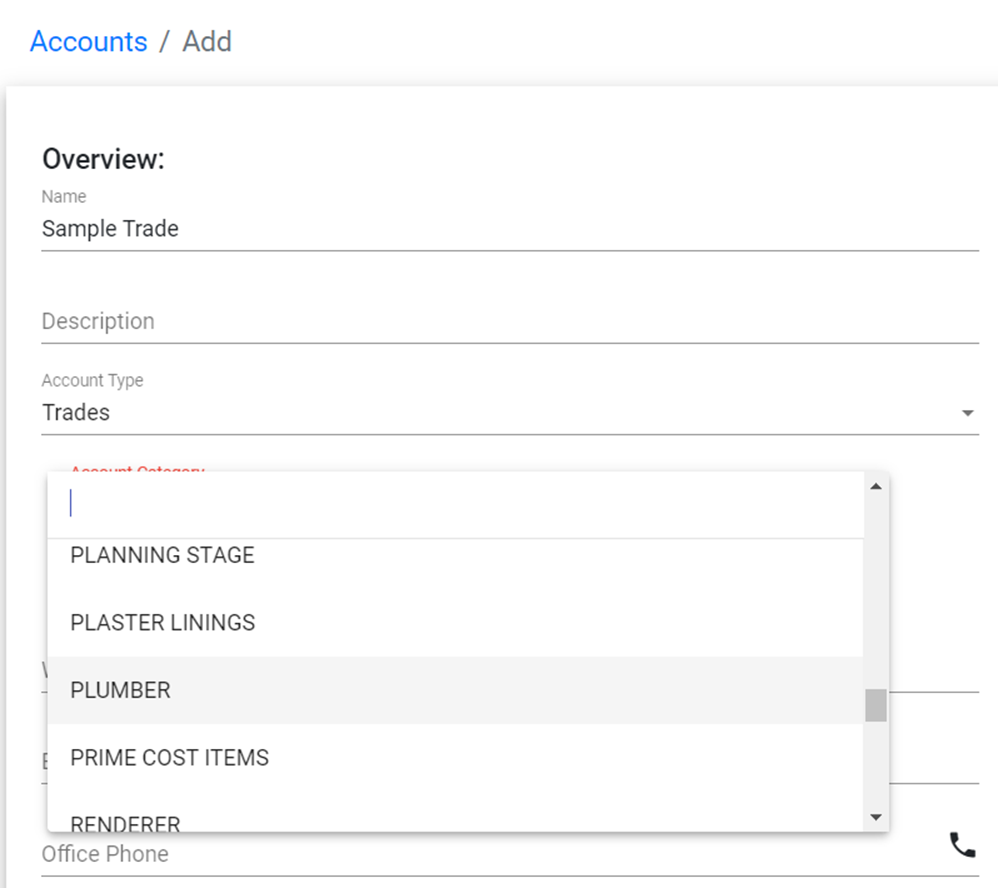The height and width of the screenshot is (888, 998).
Task: Select PLANNING STAGE from category list
Action: pyautogui.click(x=162, y=555)
